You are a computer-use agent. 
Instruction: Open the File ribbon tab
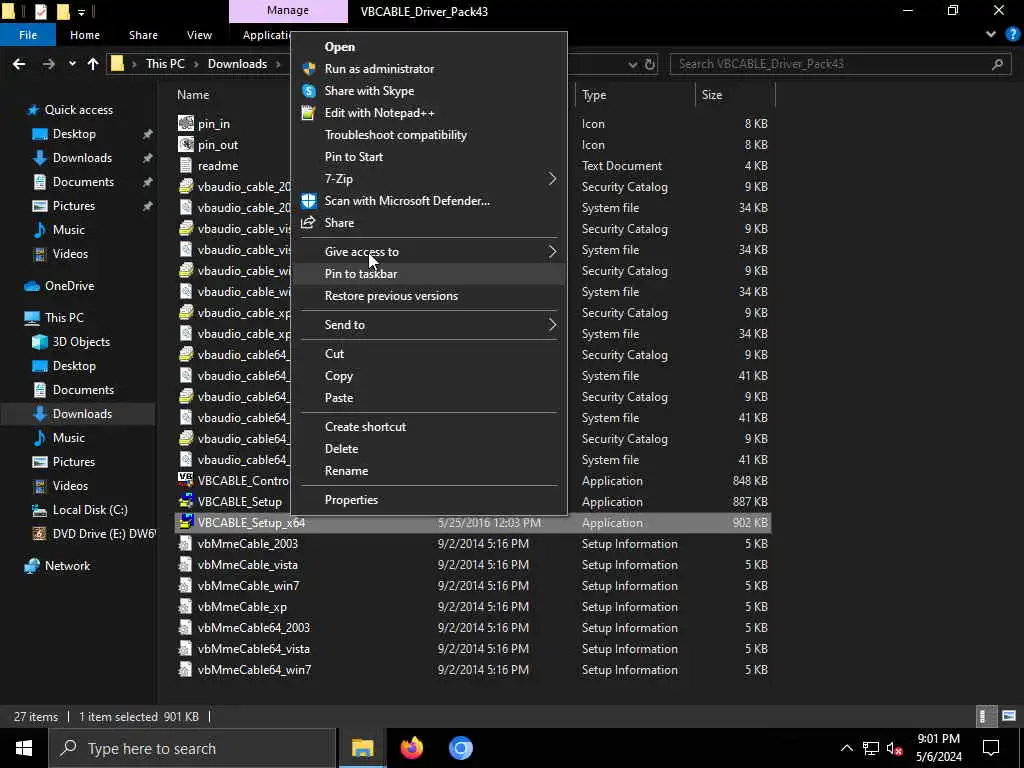pos(28,35)
